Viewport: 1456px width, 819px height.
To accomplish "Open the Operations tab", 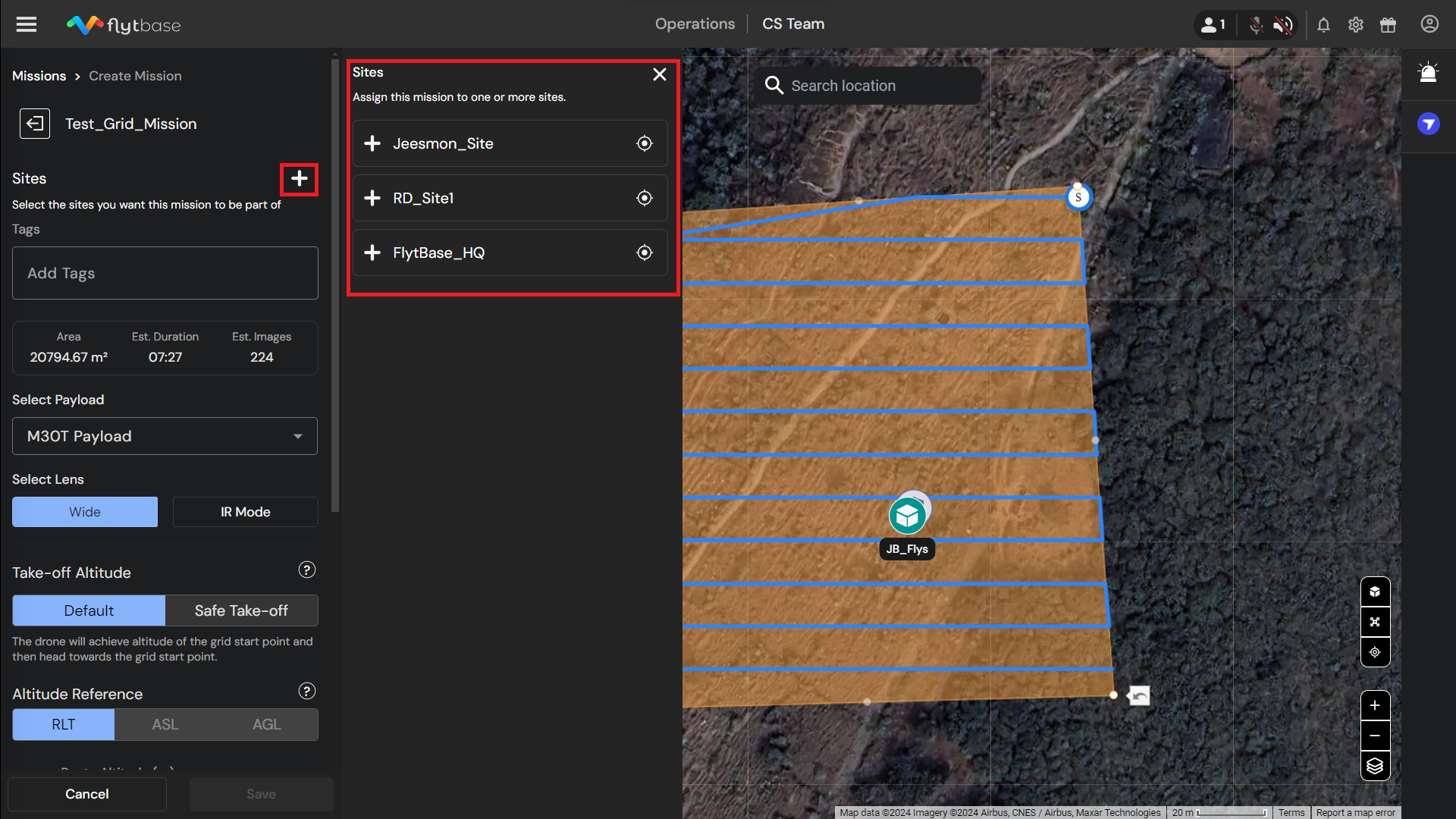I will tap(695, 24).
